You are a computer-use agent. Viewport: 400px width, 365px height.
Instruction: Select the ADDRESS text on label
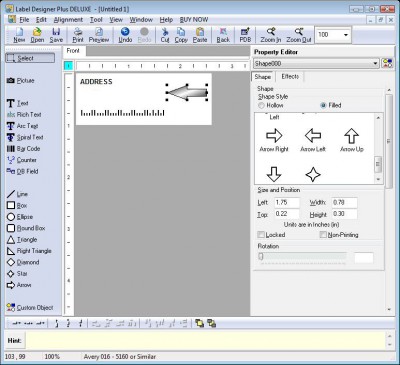(x=96, y=82)
